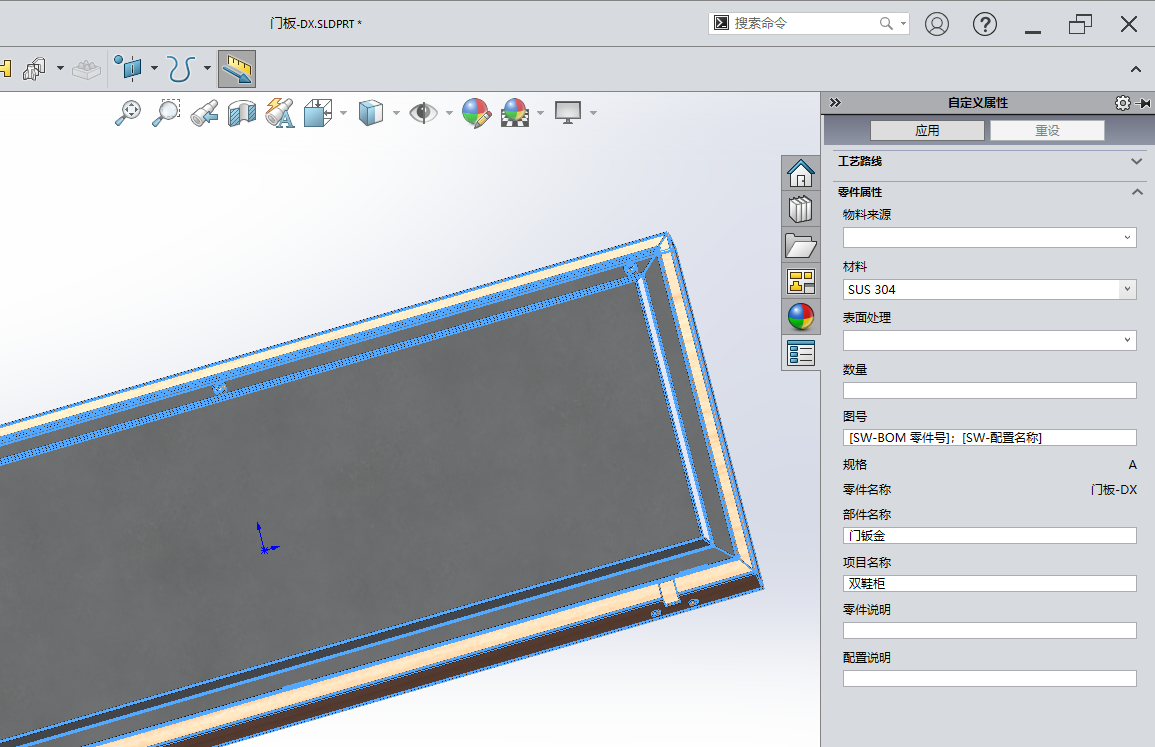Click the Reference Geometry icon
The width and height of the screenshot is (1155, 747).
click(x=128, y=69)
